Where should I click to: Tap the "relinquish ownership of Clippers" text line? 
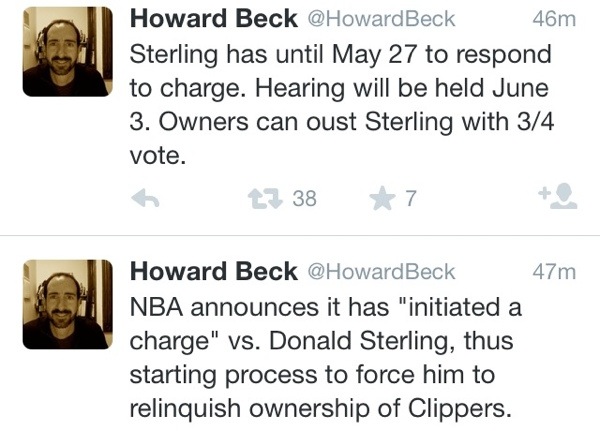pyautogui.click(x=321, y=409)
